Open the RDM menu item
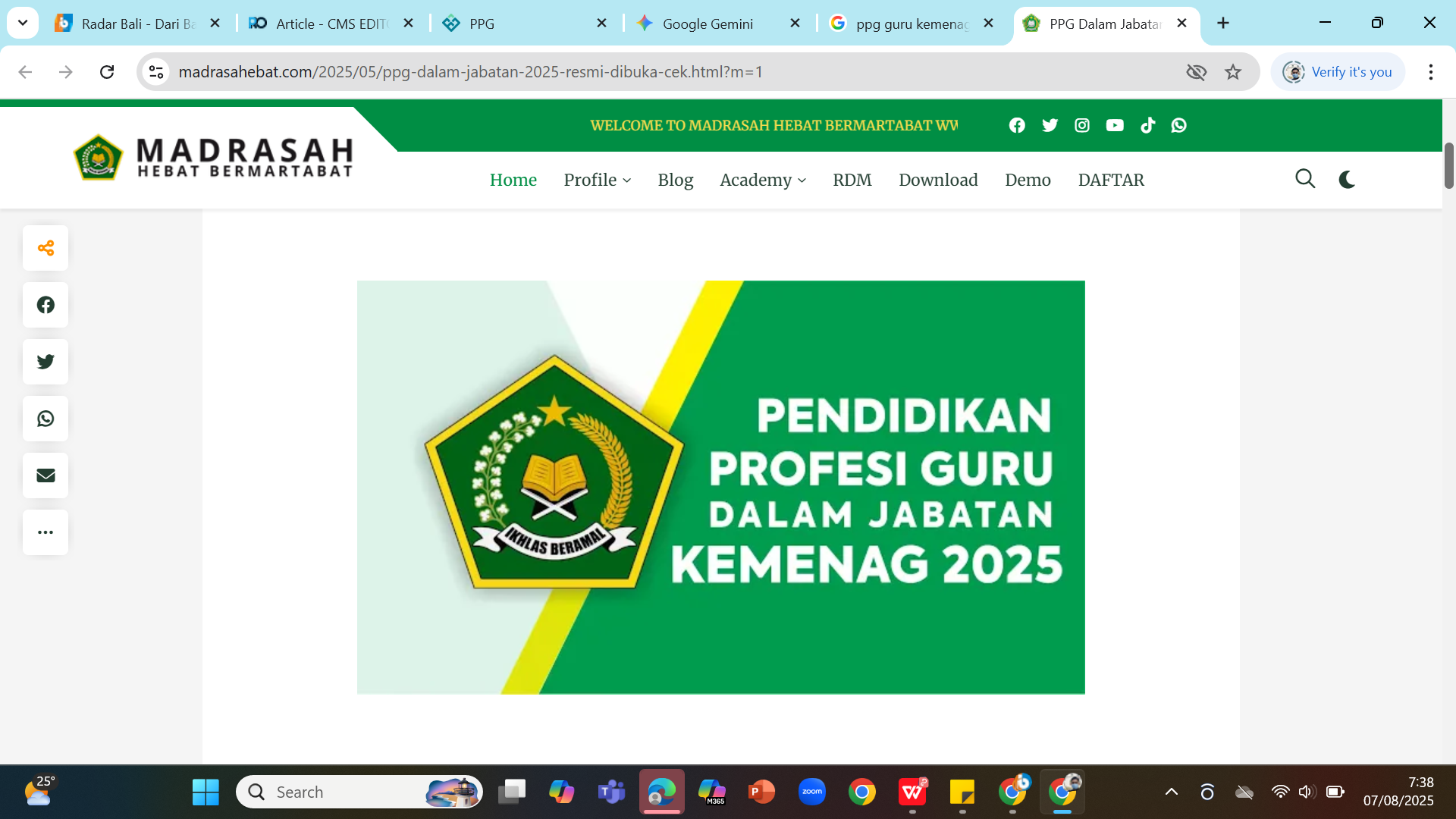 click(x=852, y=180)
